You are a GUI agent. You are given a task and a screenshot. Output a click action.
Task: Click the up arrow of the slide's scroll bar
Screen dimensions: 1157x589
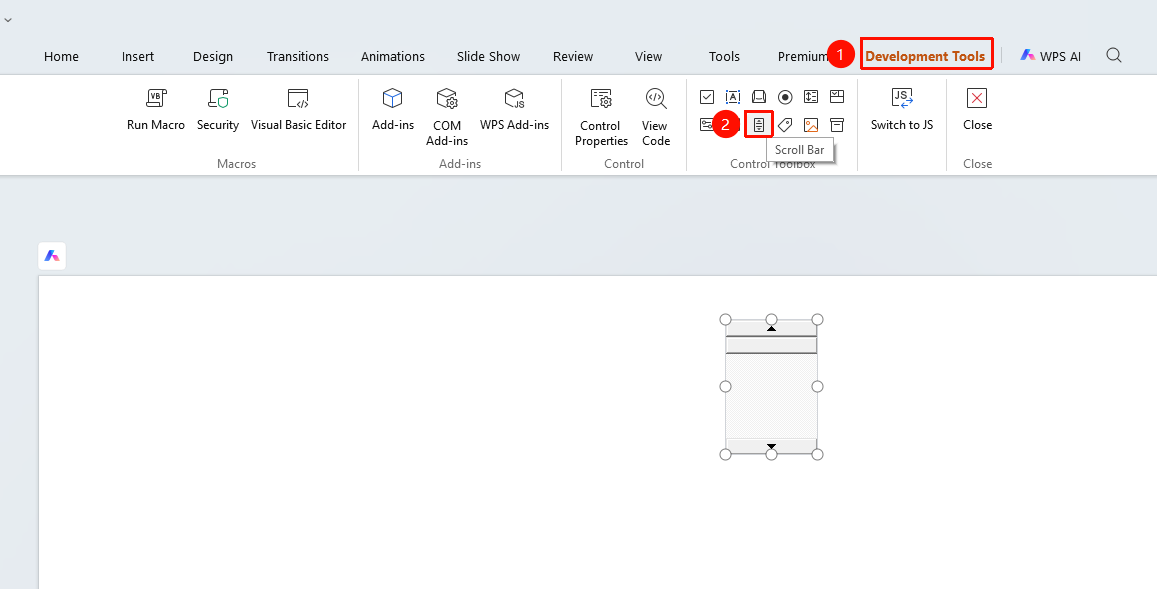(771, 328)
